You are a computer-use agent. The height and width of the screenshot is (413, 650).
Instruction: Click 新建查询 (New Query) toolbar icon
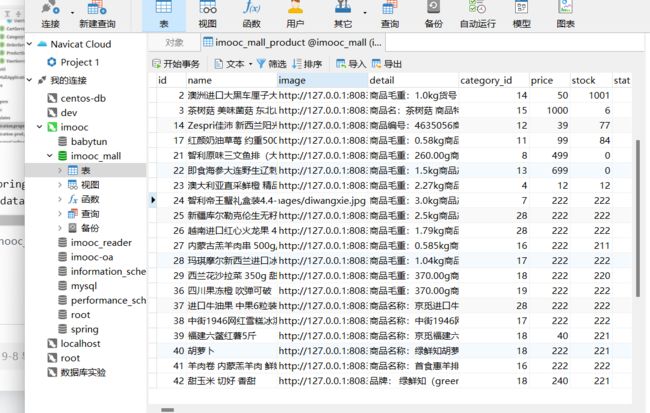[97, 15]
